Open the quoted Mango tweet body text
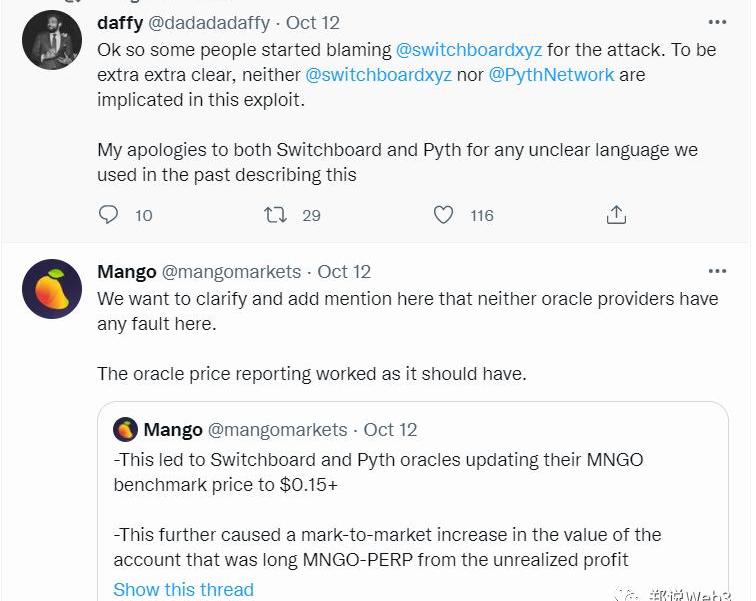 click(380, 510)
